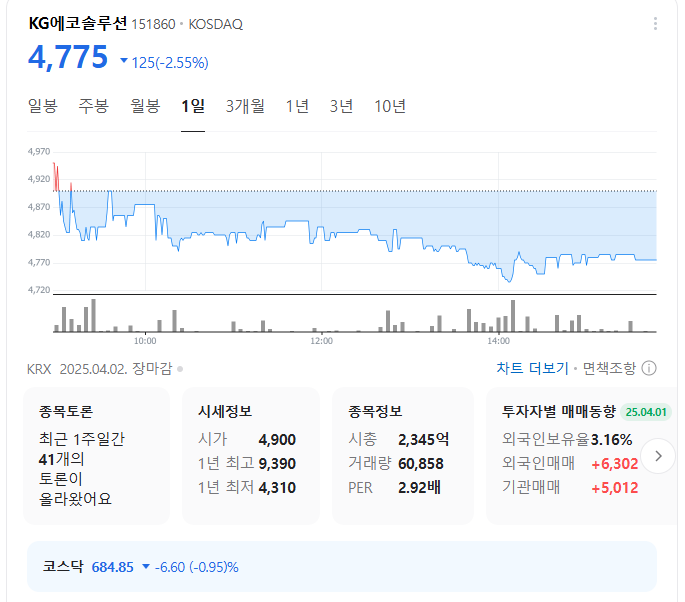This screenshot has height=602, width=685.
Task: Click the KOSDAQ market label
Action: (215, 24)
